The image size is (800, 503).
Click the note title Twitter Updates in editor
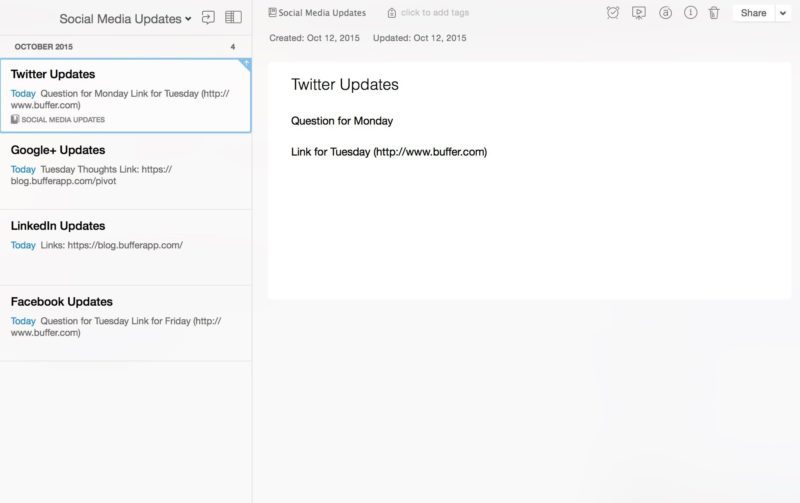pos(345,85)
